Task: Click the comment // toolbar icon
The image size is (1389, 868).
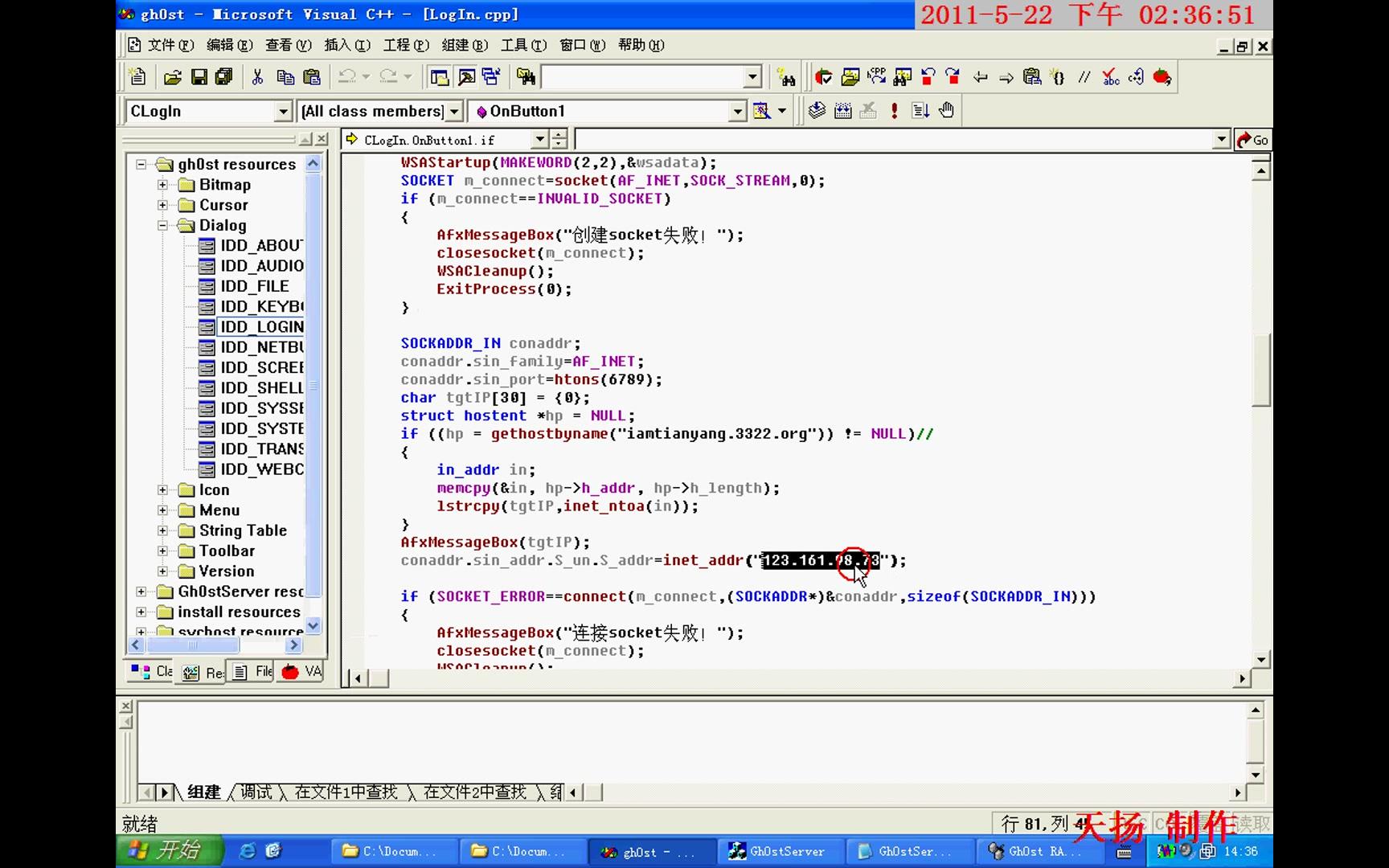Action: coord(1084,77)
